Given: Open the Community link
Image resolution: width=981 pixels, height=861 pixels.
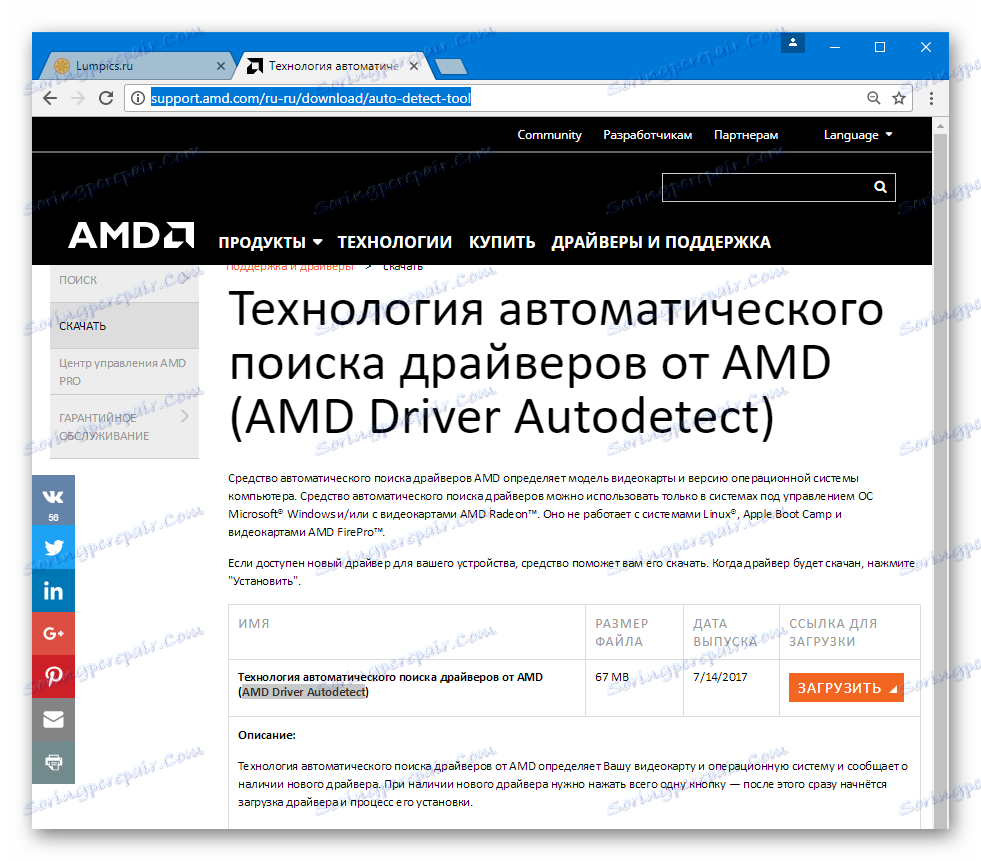Looking at the screenshot, I should click(x=549, y=135).
